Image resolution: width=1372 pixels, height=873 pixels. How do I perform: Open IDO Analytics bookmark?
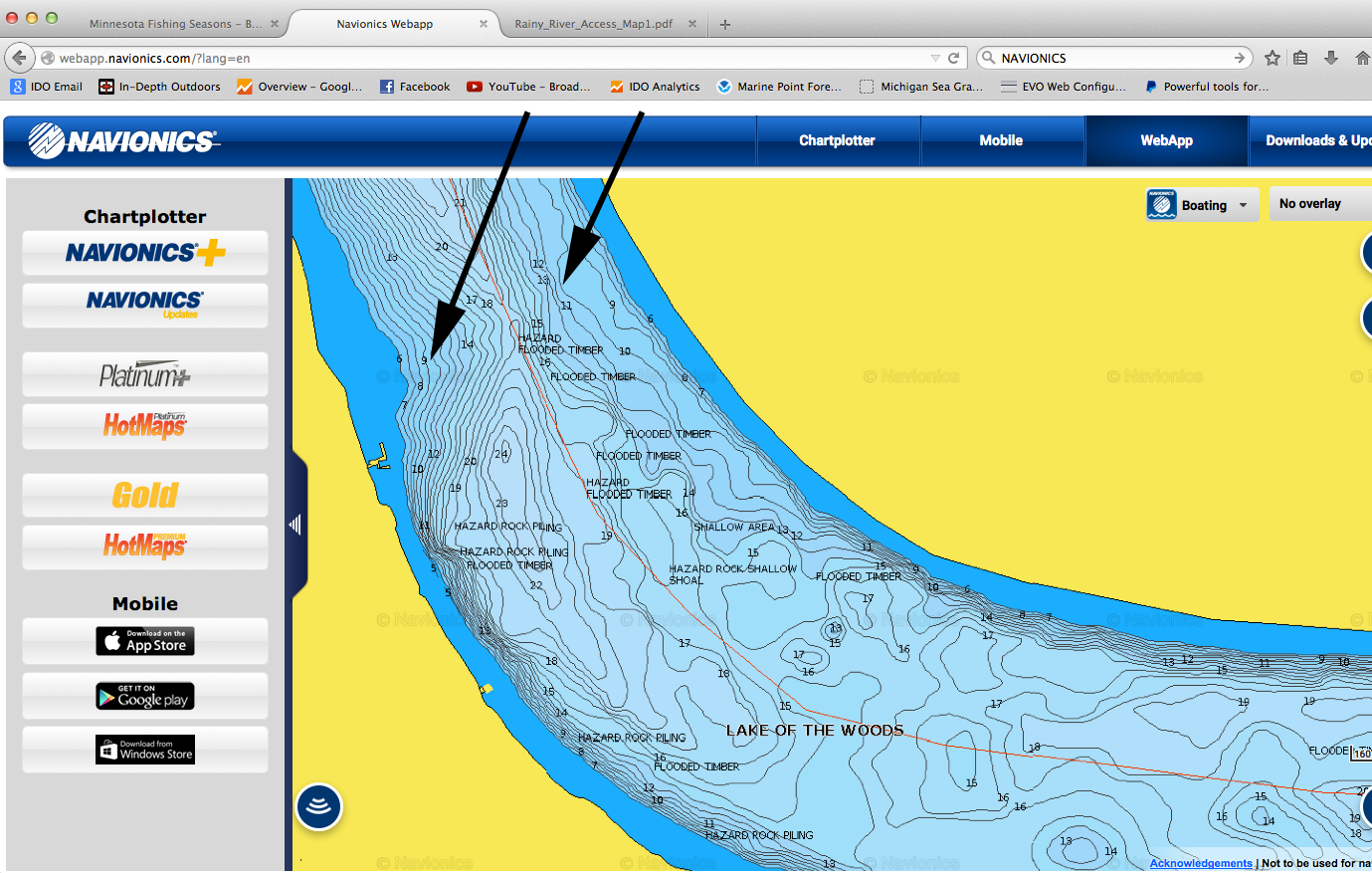(655, 87)
